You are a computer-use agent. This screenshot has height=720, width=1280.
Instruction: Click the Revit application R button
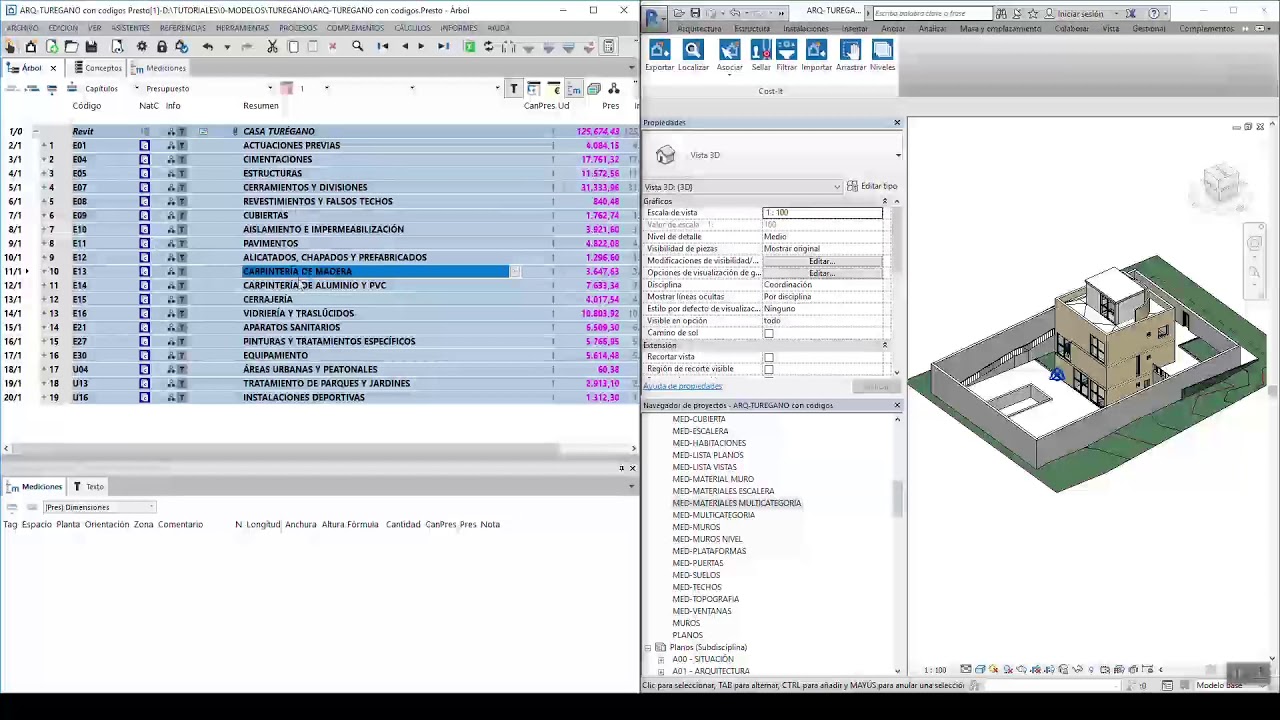pos(654,17)
